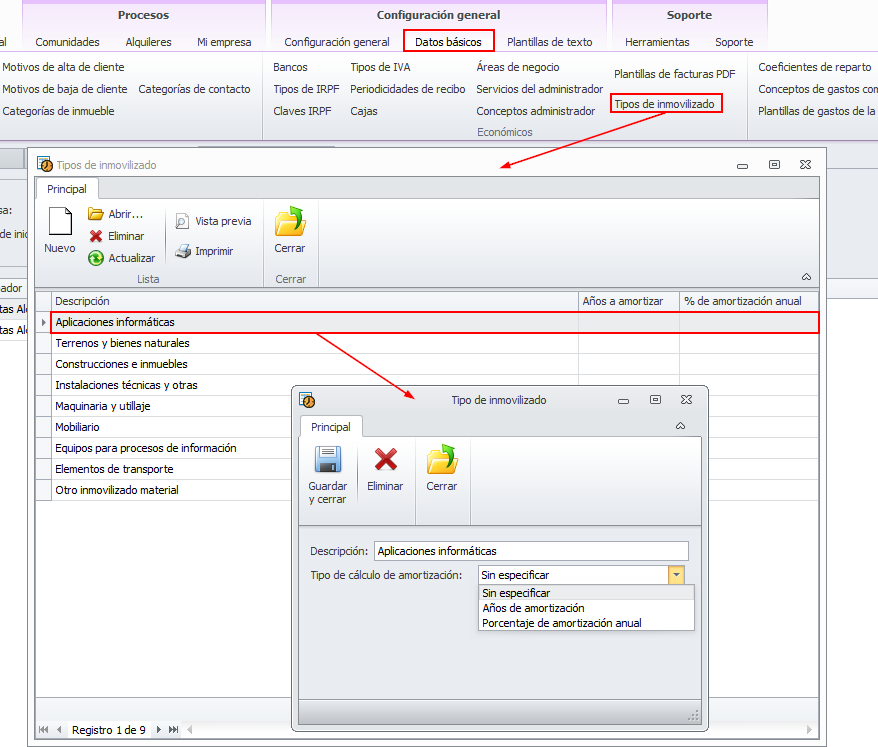Collapse ribbon arrow in Tipo de inmovilizado dialog
This screenshot has width=878, height=747.
coord(680,426)
